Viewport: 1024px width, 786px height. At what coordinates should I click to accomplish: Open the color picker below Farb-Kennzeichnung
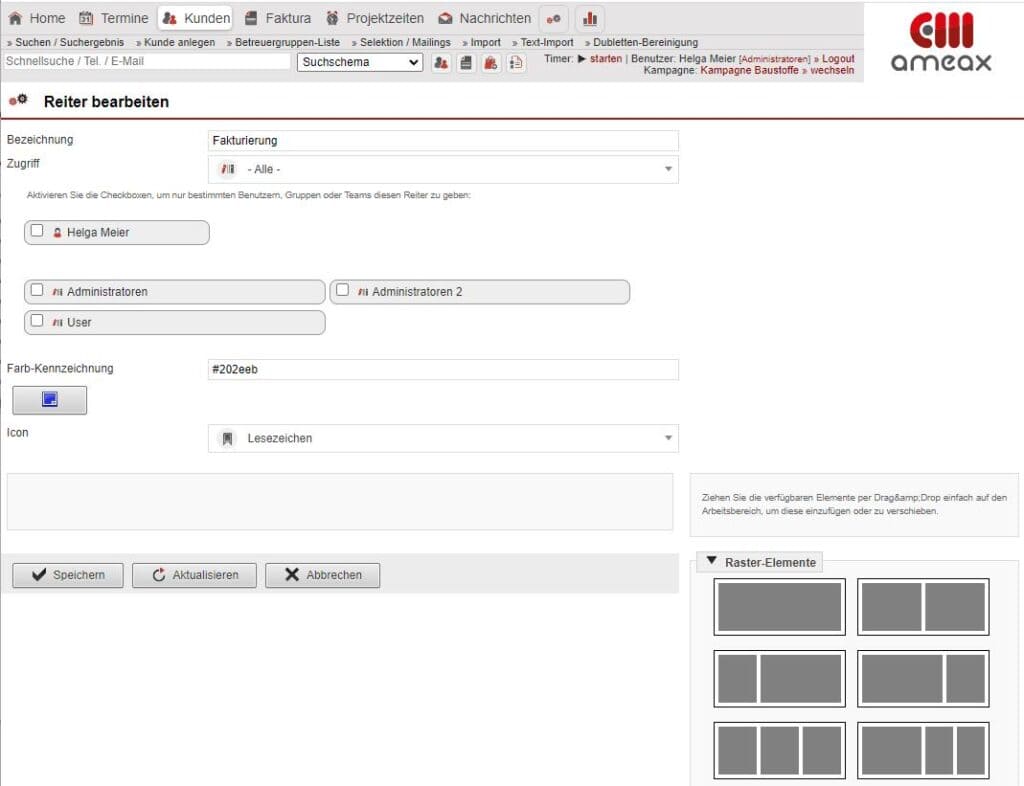tap(49, 399)
